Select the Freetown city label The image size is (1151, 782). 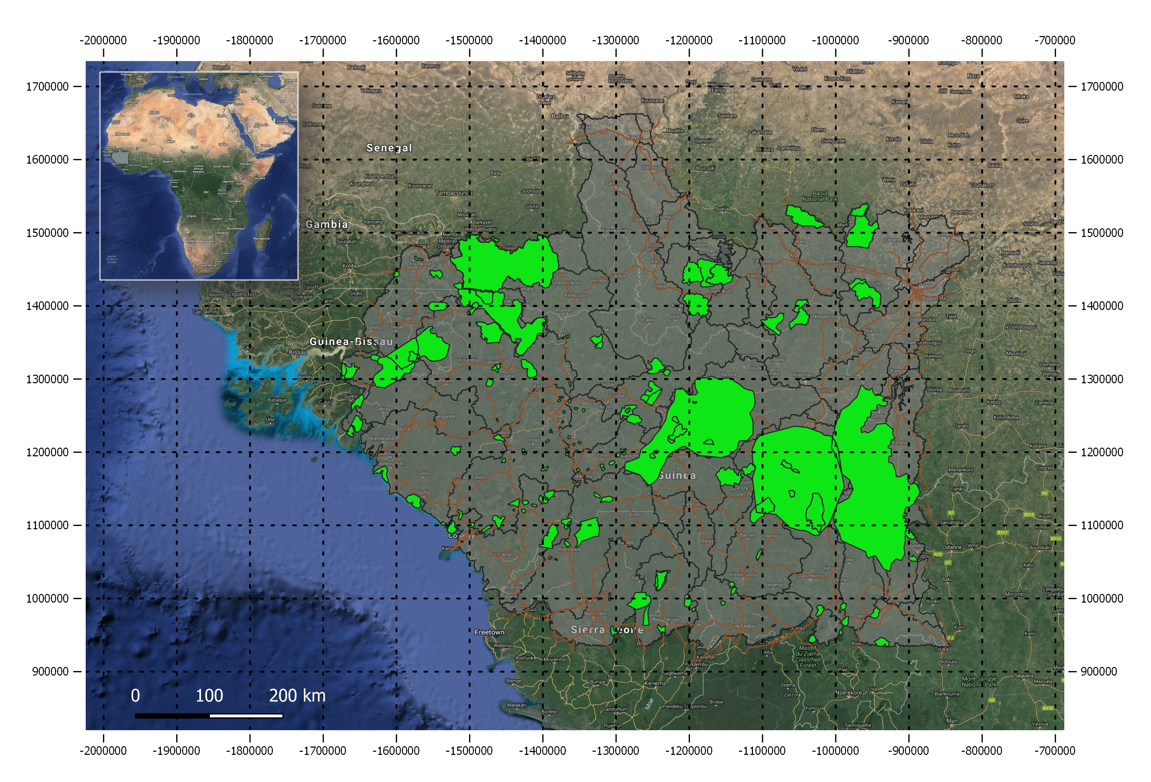[x=490, y=632]
